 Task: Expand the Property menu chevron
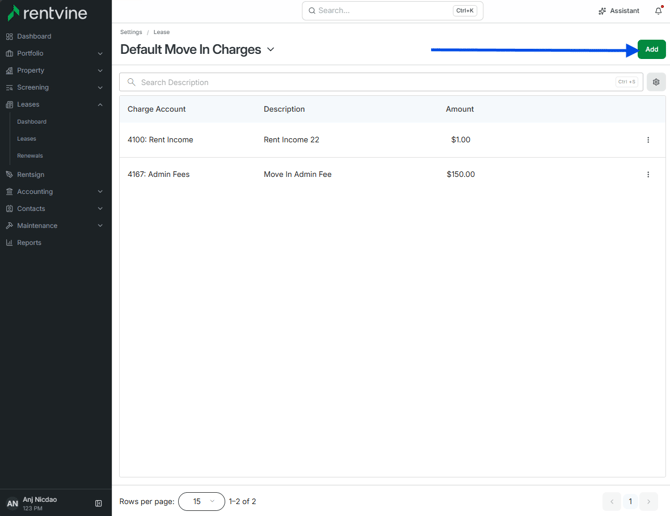pyautogui.click(x=100, y=70)
